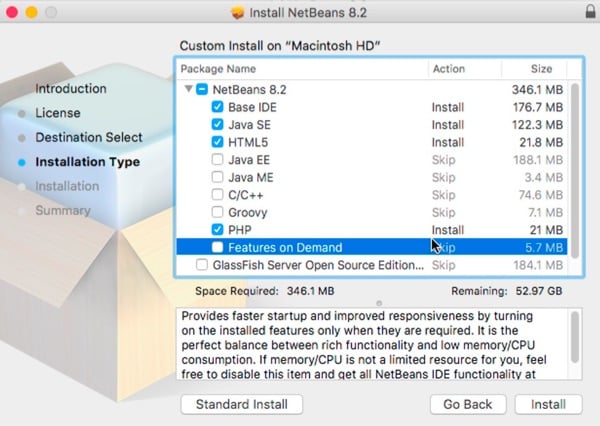
Task: Click the Java ME label
Action: (251, 177)
